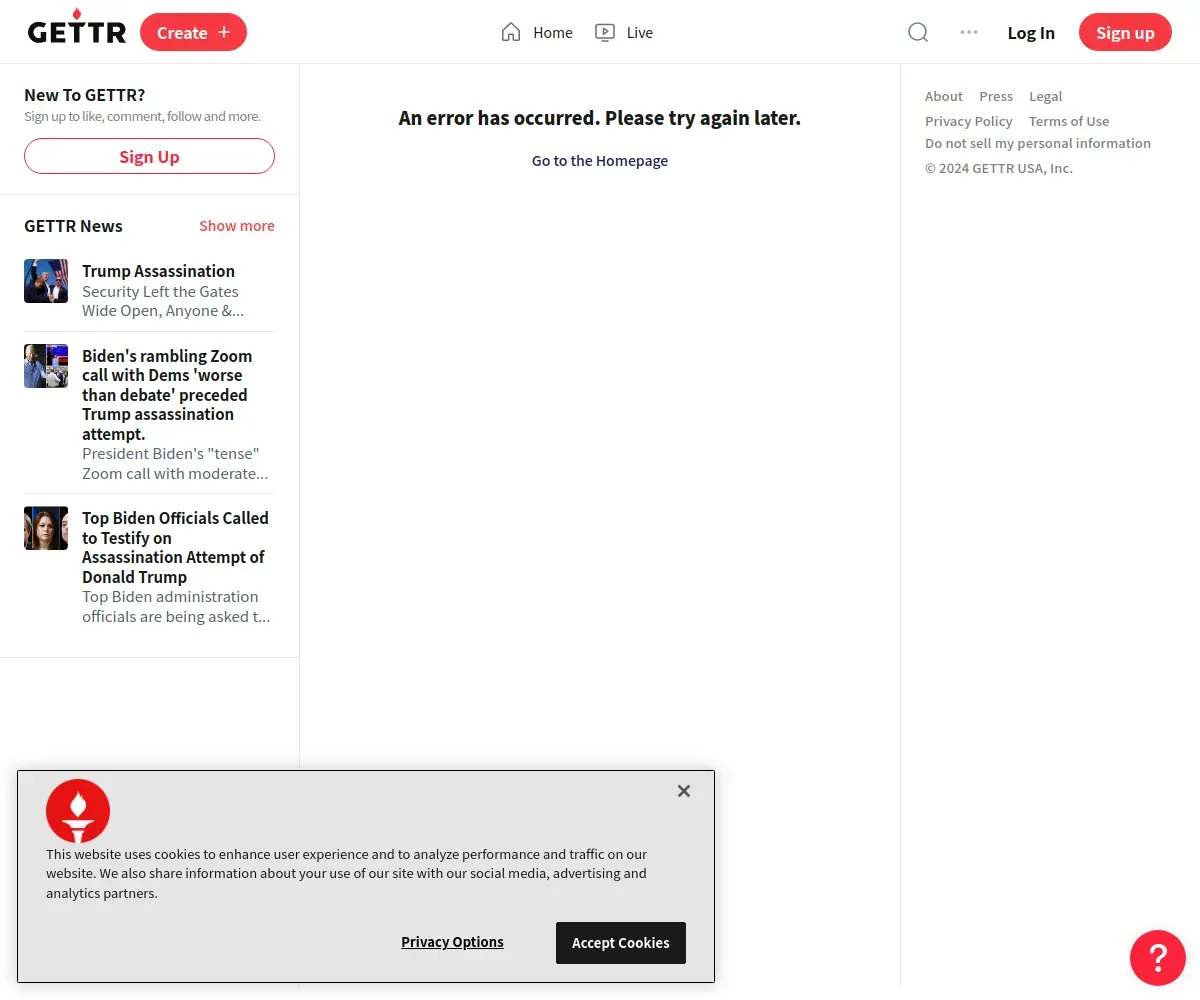Screen dimensions: 1200x1000
Task: Open the Press link
Action: point(996,96)
